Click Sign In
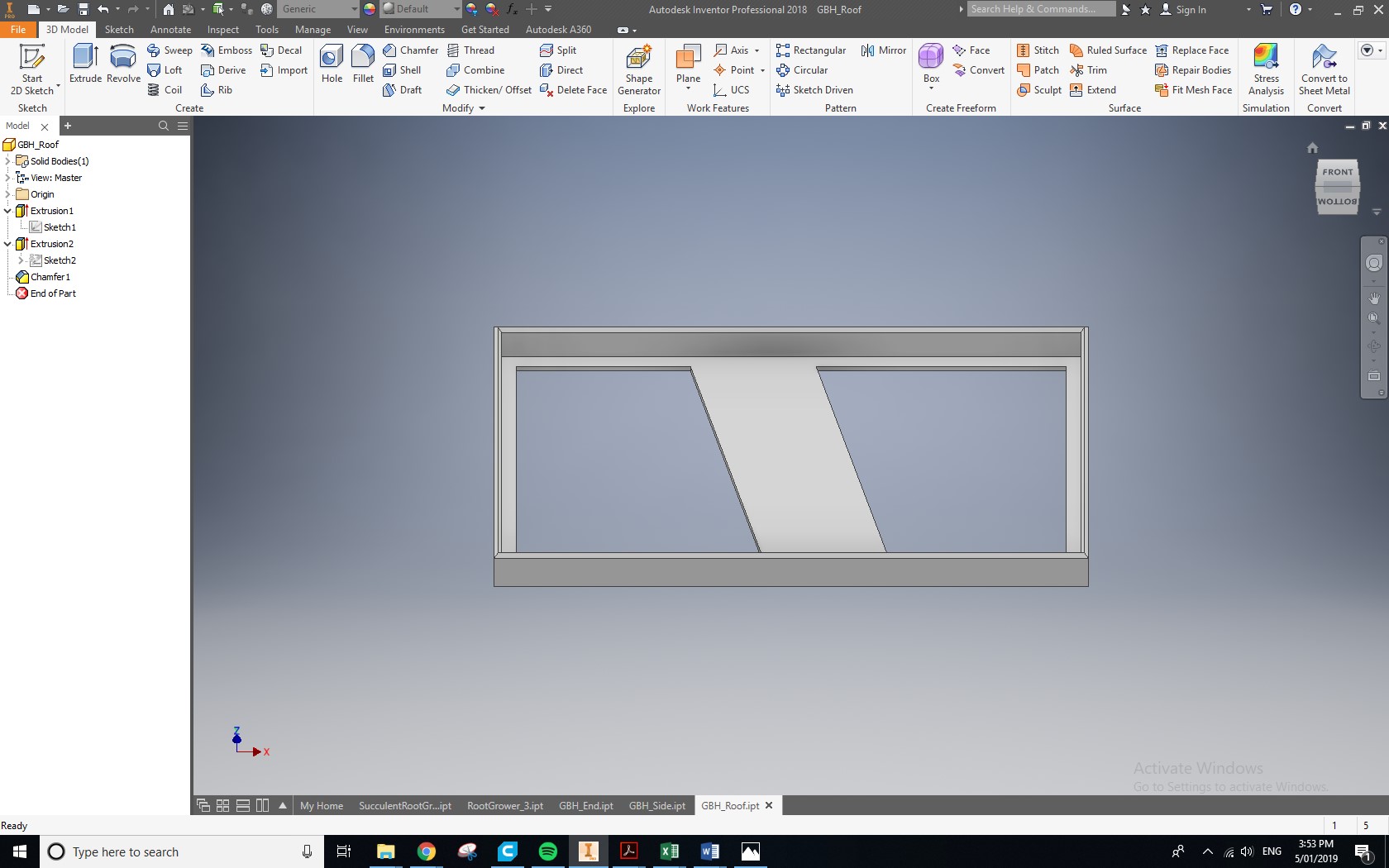The image size is (1389, 868). (1183, 10)
